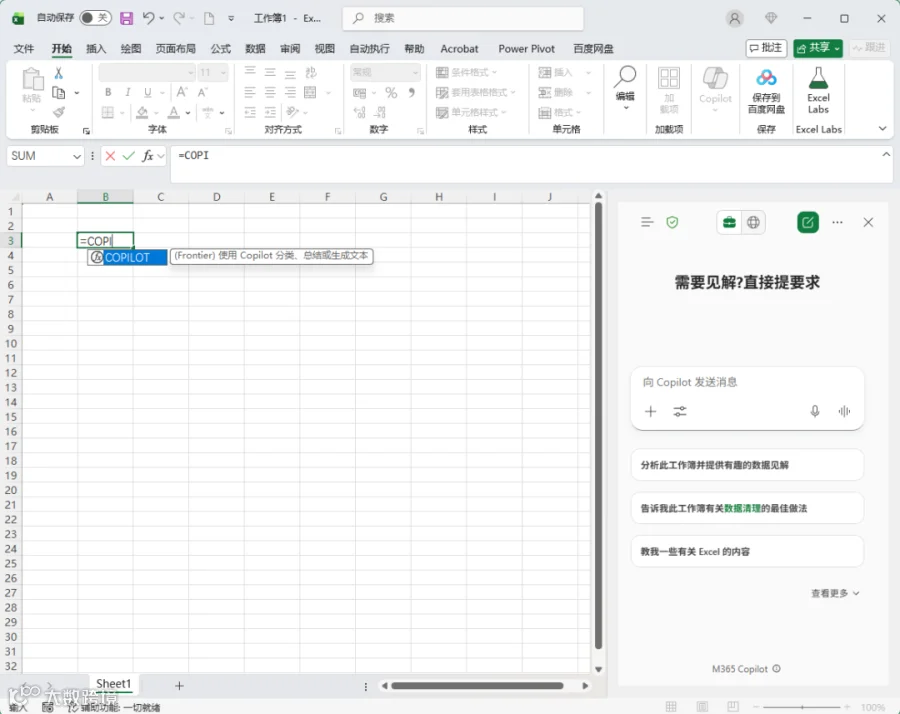Click the voice waveform icon
The width and height of the screenshot is (900, 714).
[844, 411]
